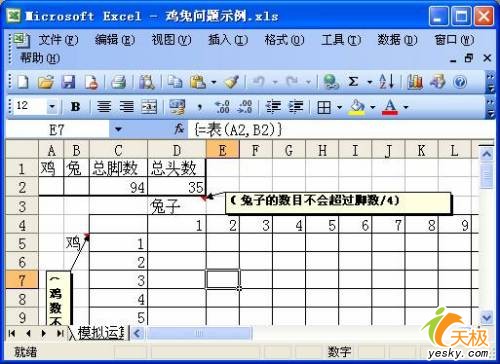Open the Chart Wizard icon

[x=415, y=81]
